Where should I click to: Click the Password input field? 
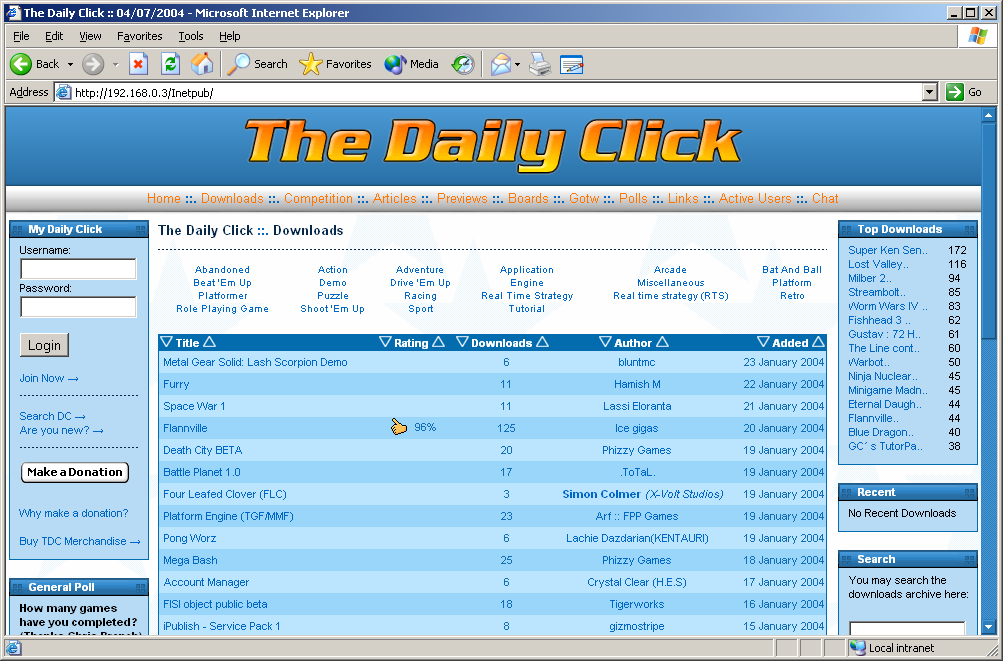pos(78,307)
